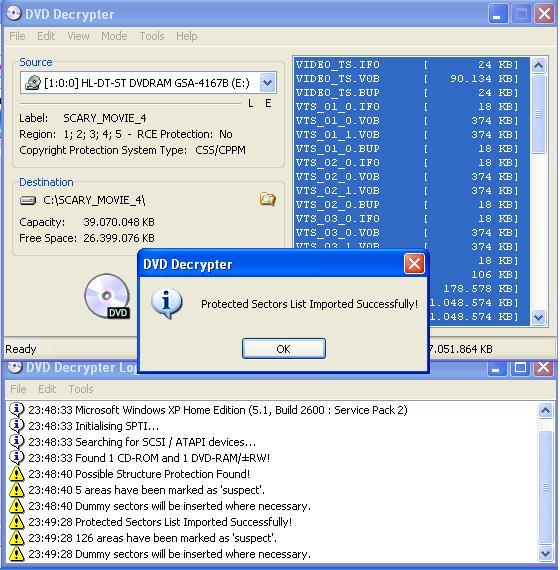560x570 pixels.
Task: Open the Mode menu
Action: [114, 36]
